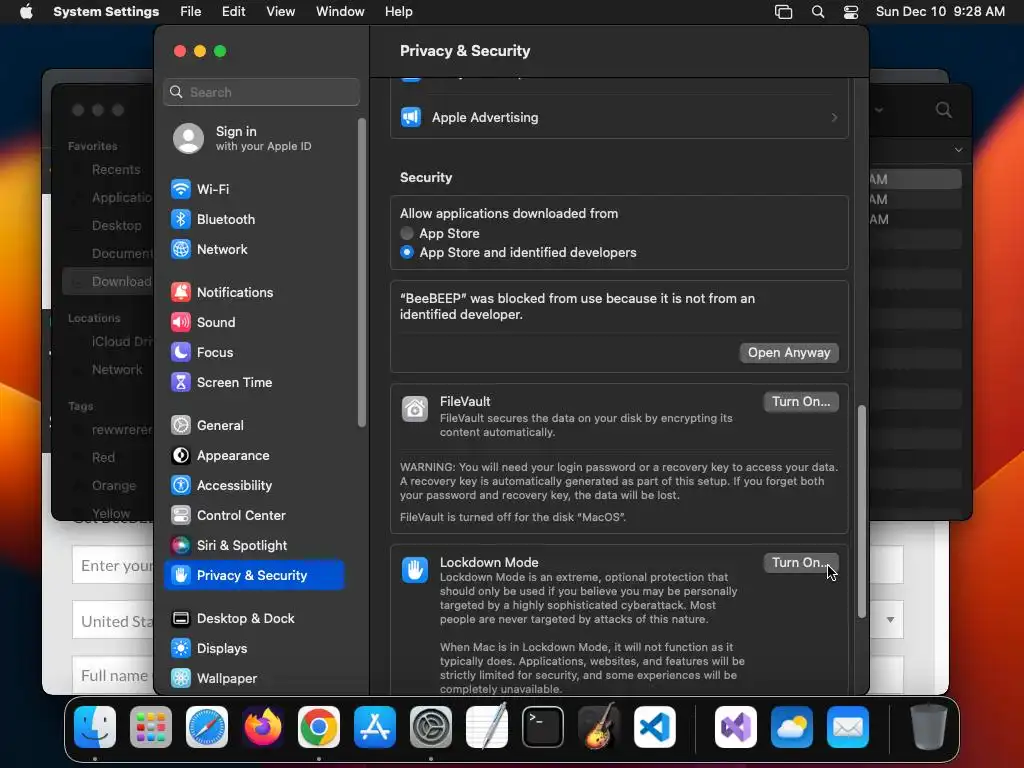Open Google Chrome from the Dock
This screenshot has width=1024, height=768.
pyautogui.click(x=319, y=727)
